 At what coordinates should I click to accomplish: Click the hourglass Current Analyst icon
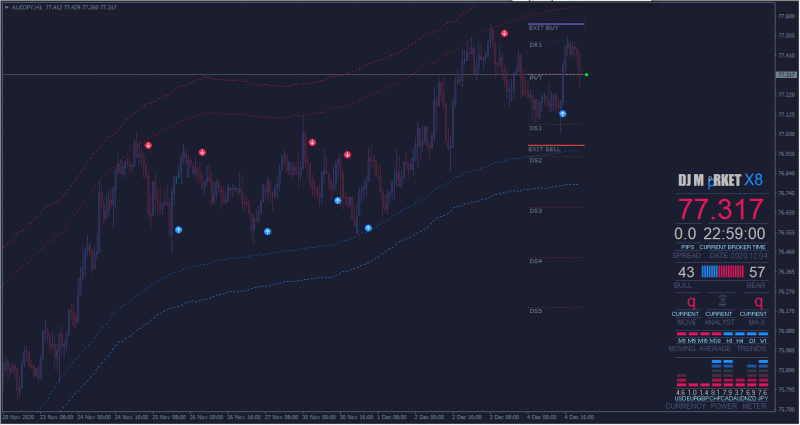(x=721, y=299)
